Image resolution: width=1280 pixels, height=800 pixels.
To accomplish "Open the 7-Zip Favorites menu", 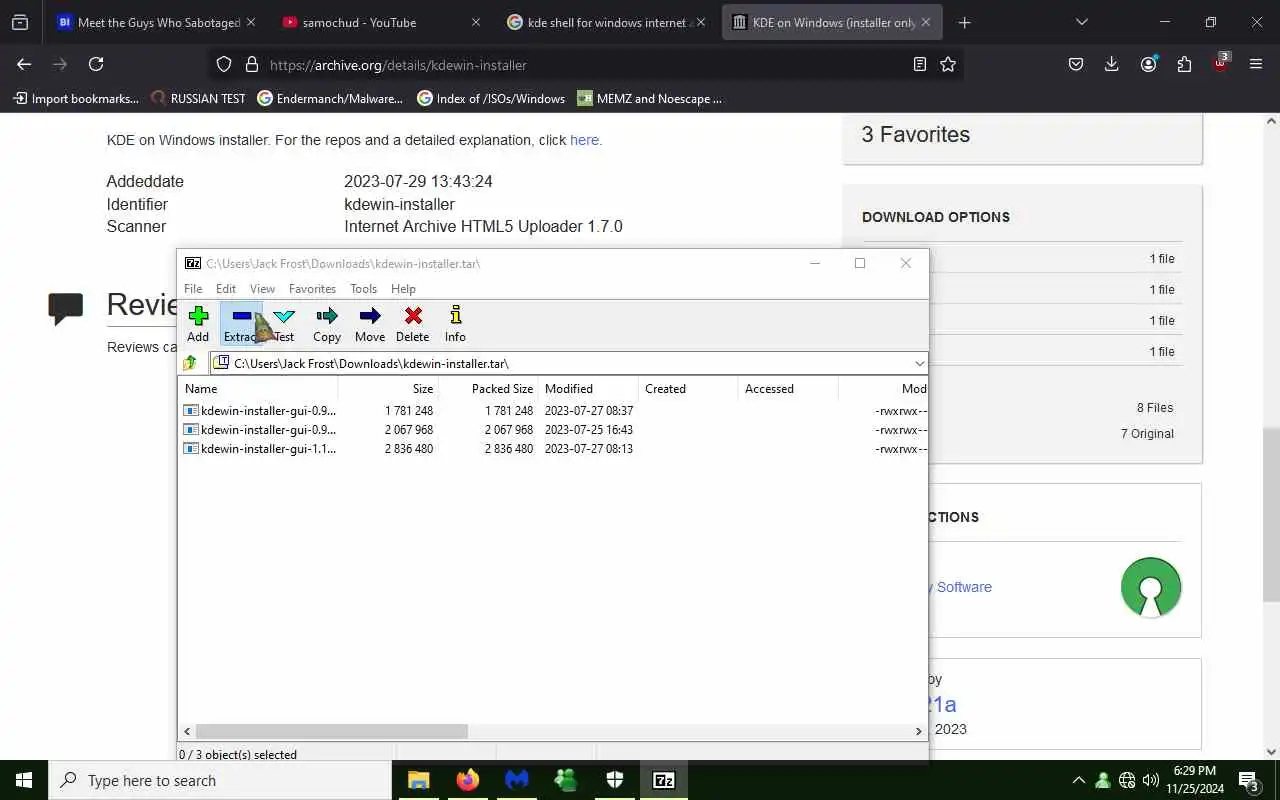I will (x=312, y=289).
